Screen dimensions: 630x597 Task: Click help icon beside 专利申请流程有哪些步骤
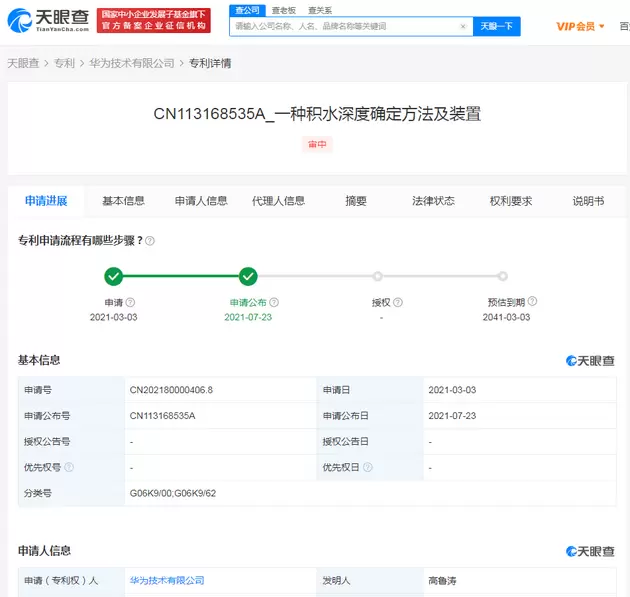tap(150, 241)
